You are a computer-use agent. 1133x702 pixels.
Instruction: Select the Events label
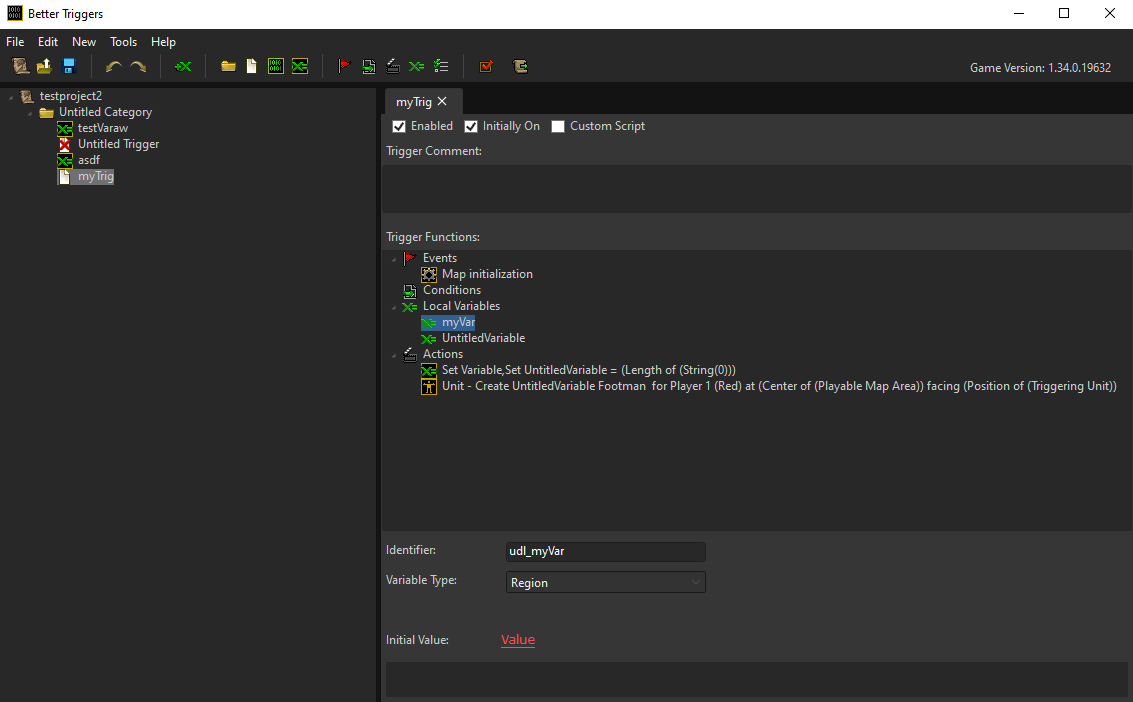click(x=440, y=259)
